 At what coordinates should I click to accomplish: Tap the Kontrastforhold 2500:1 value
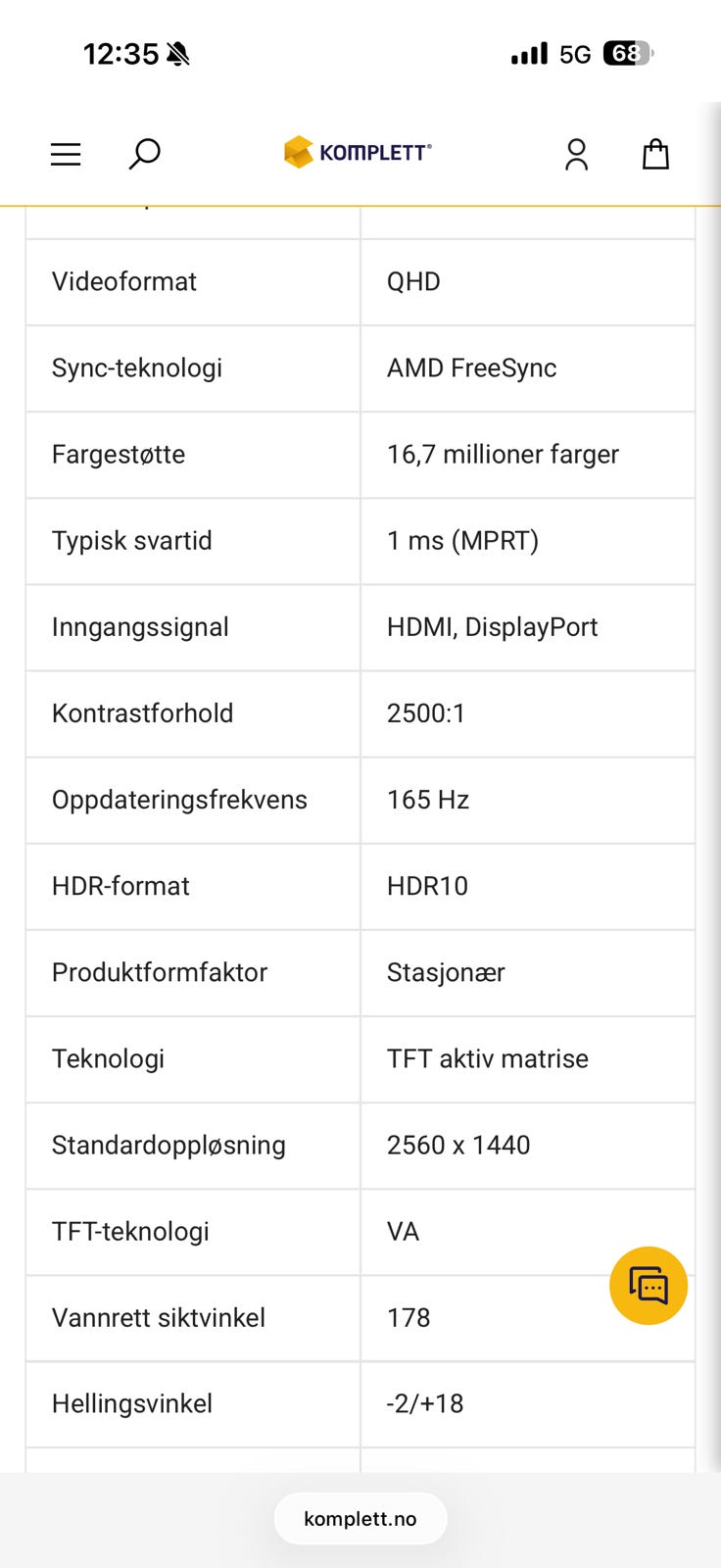[x=426, y=713]
